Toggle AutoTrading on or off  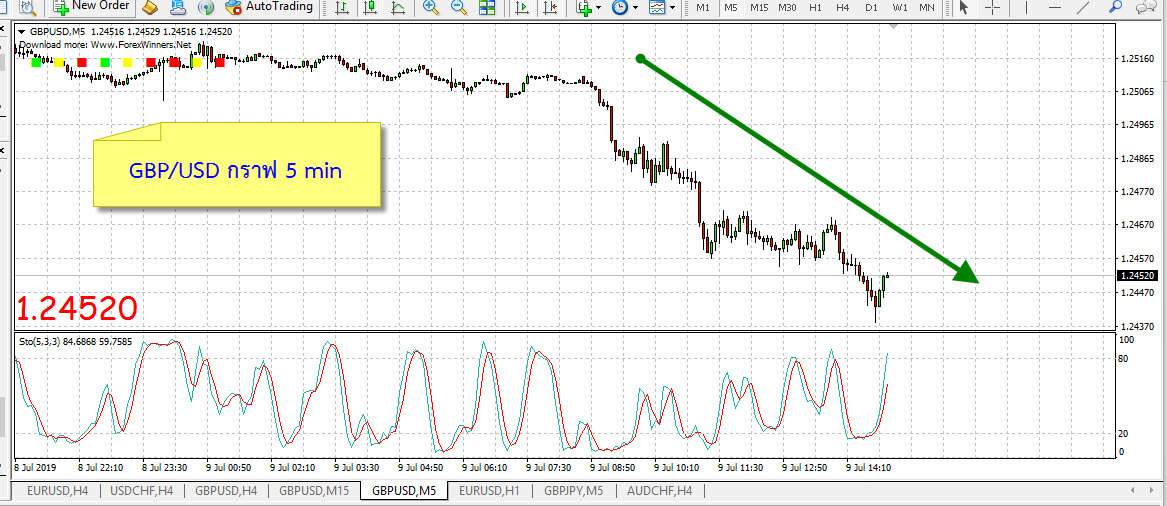(x=270, y=7)
